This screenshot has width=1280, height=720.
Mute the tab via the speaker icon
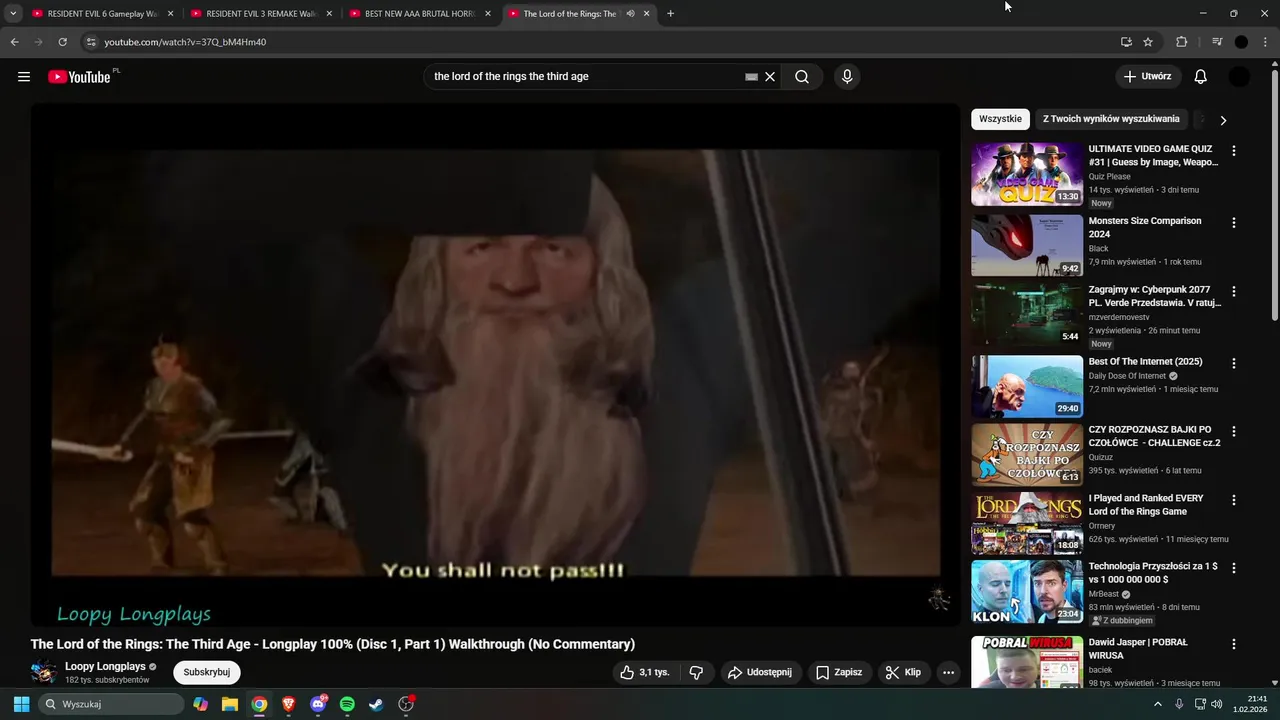pos(630,14)
